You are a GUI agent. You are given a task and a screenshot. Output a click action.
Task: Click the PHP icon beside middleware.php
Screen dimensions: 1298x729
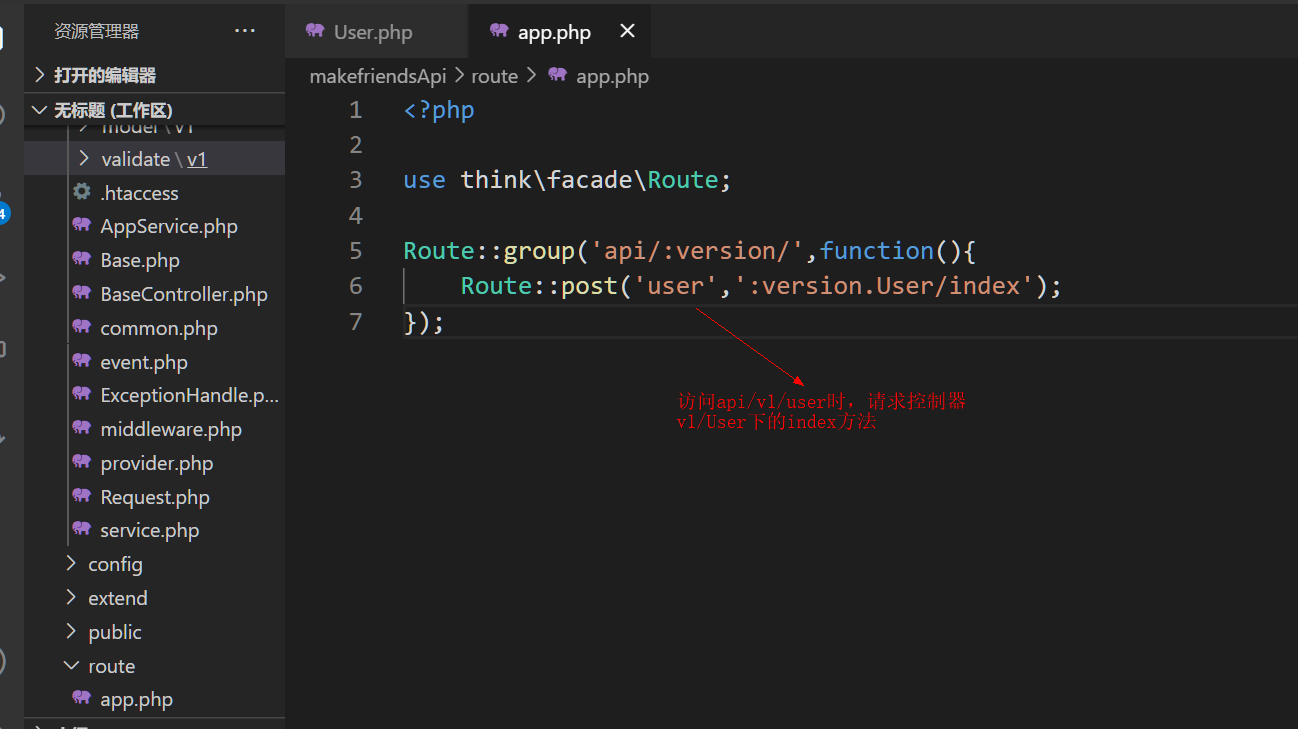click(82, 429)
